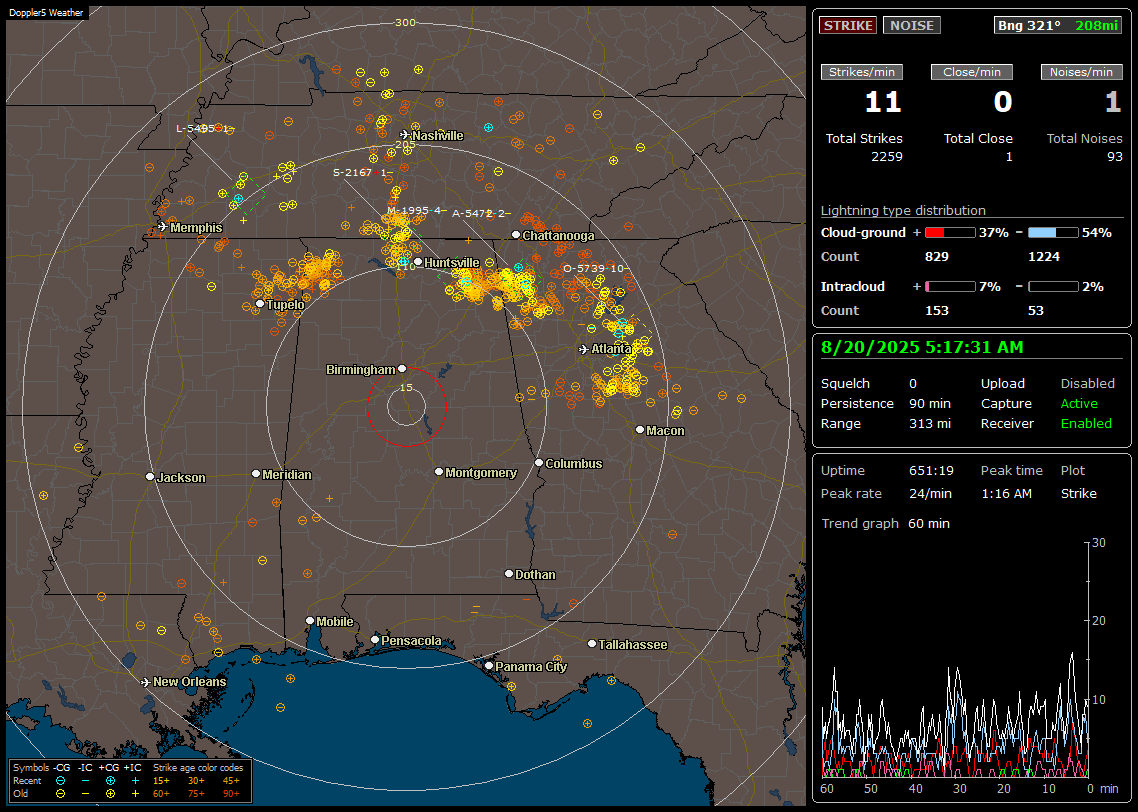Select the Chattanooga city marker dot

[x=516, y=235]
